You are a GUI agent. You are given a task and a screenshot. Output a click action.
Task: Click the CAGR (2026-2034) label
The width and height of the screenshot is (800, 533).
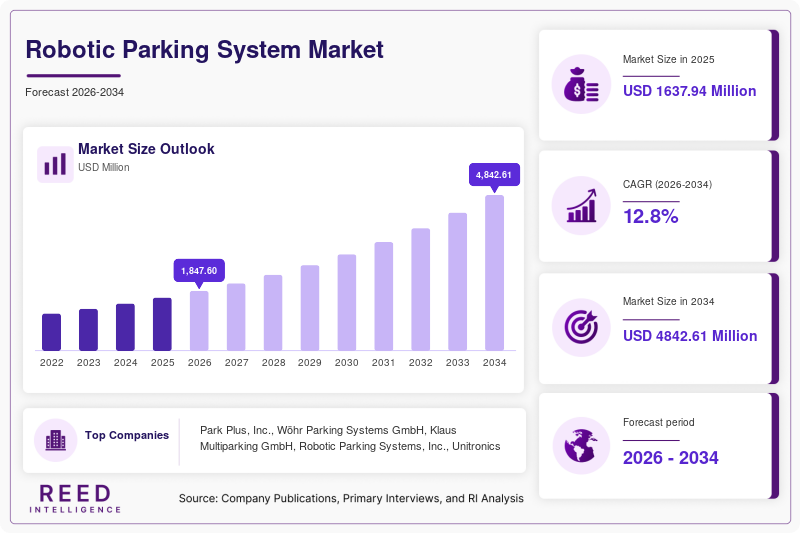[x=667, y=184]
